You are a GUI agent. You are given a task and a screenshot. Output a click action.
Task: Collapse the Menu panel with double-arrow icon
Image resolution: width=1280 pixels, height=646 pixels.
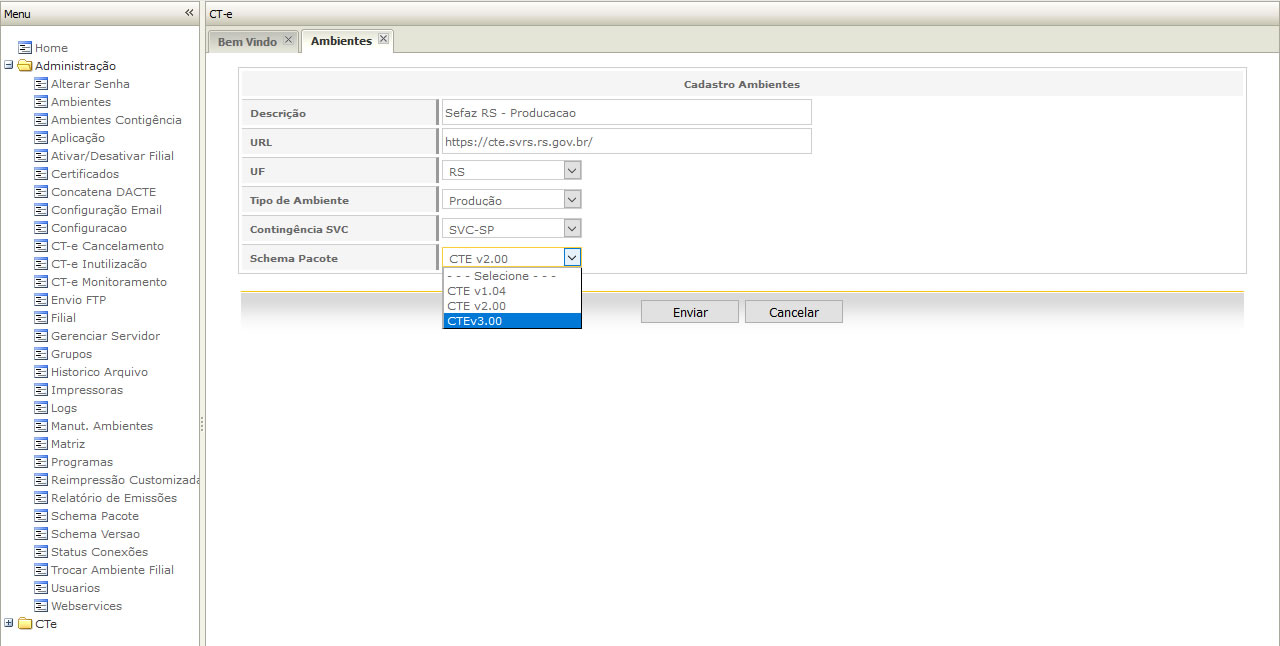point(189,13)
